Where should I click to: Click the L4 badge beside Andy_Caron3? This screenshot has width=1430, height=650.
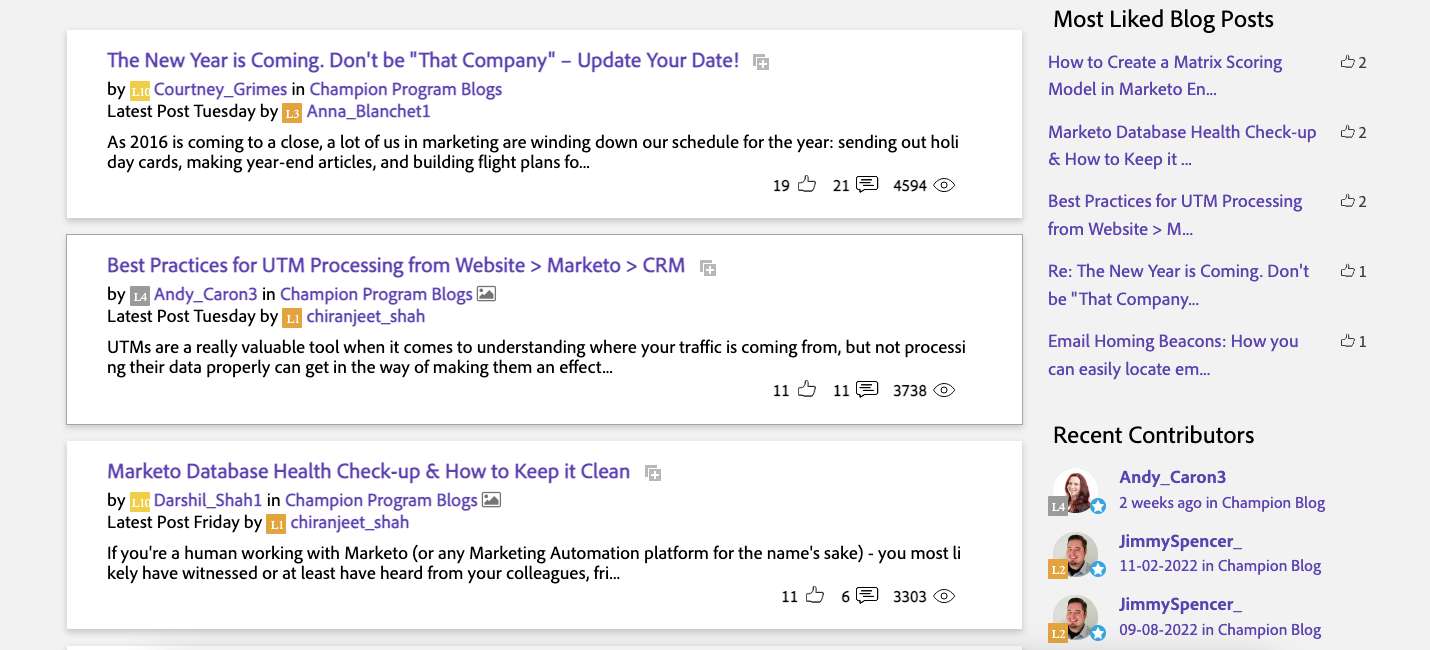coord(139,295)
